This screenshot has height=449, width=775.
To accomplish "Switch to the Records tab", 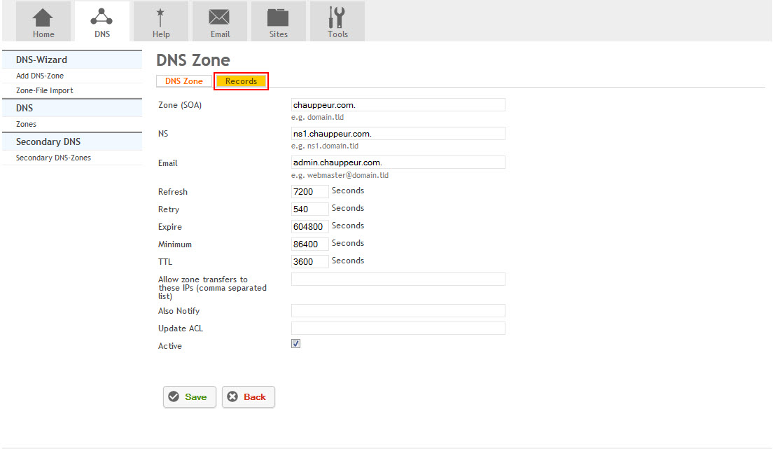I will (x=241, y=81).
